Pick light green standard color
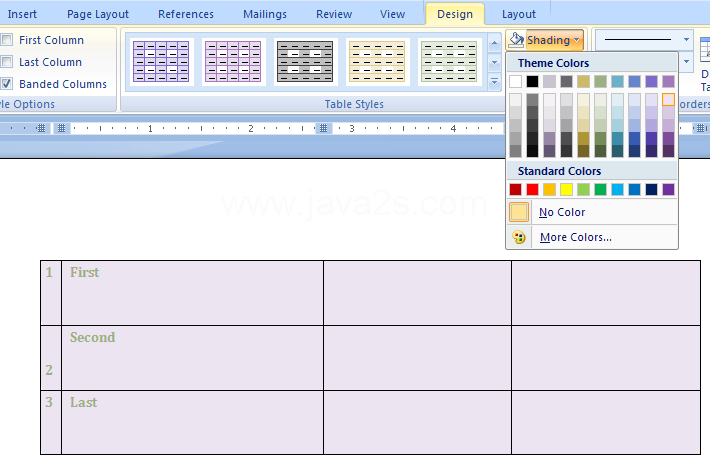This screenshot has height=466, width=710. tap(583, 189)
